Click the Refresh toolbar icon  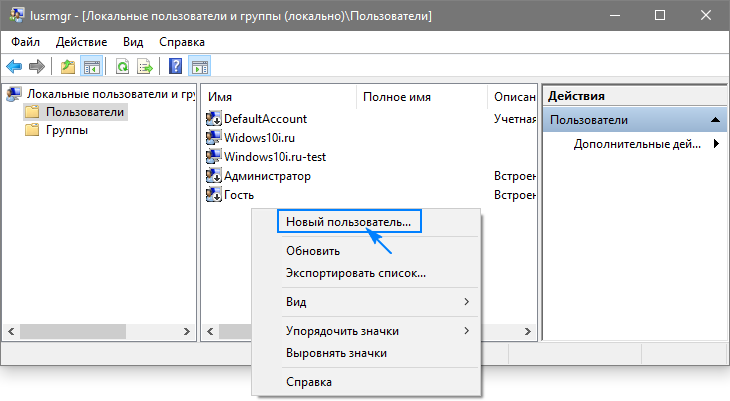tap(122, 67)
